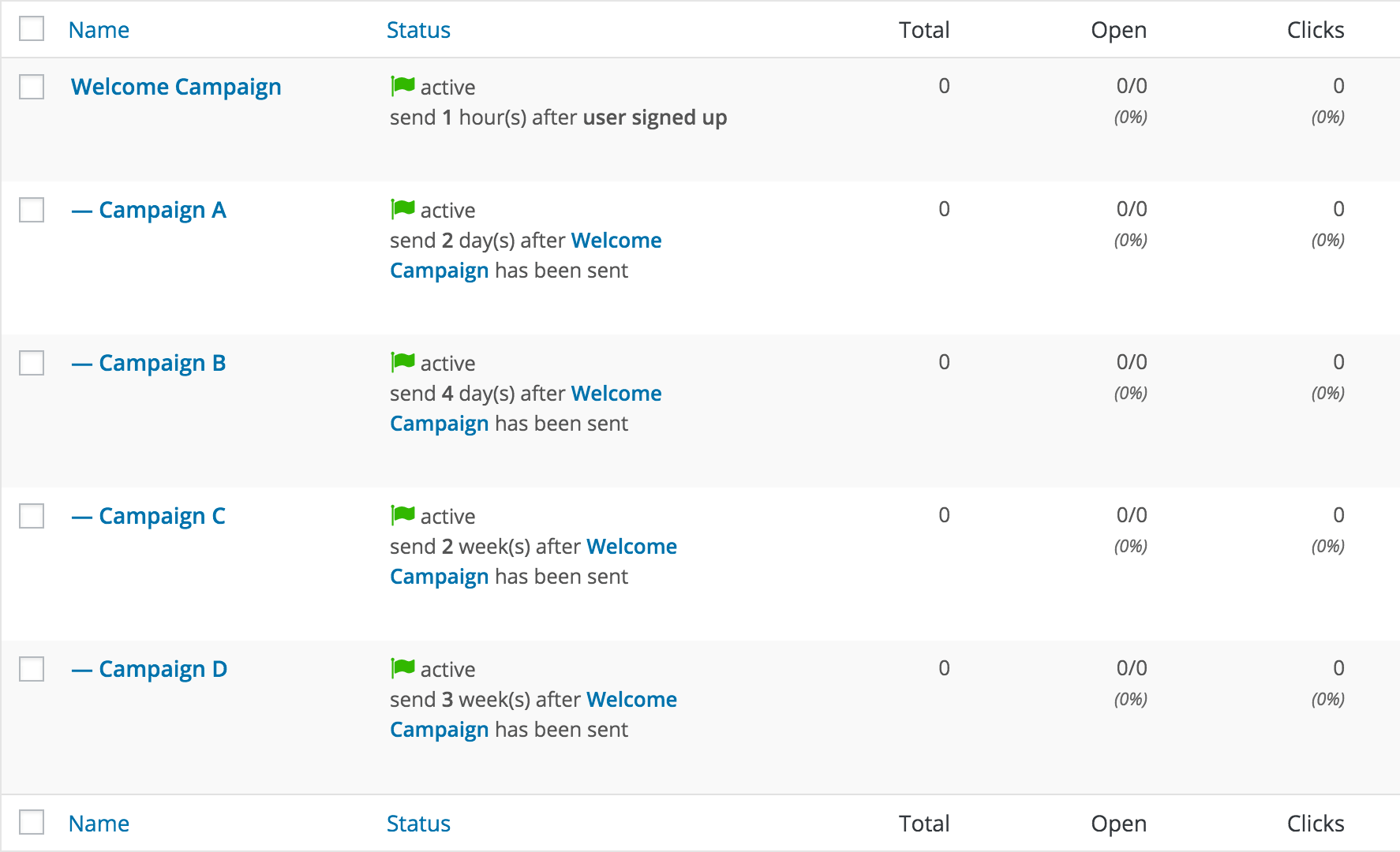
Task: Open Campaign B from the list
Action: tap(163, 363)
